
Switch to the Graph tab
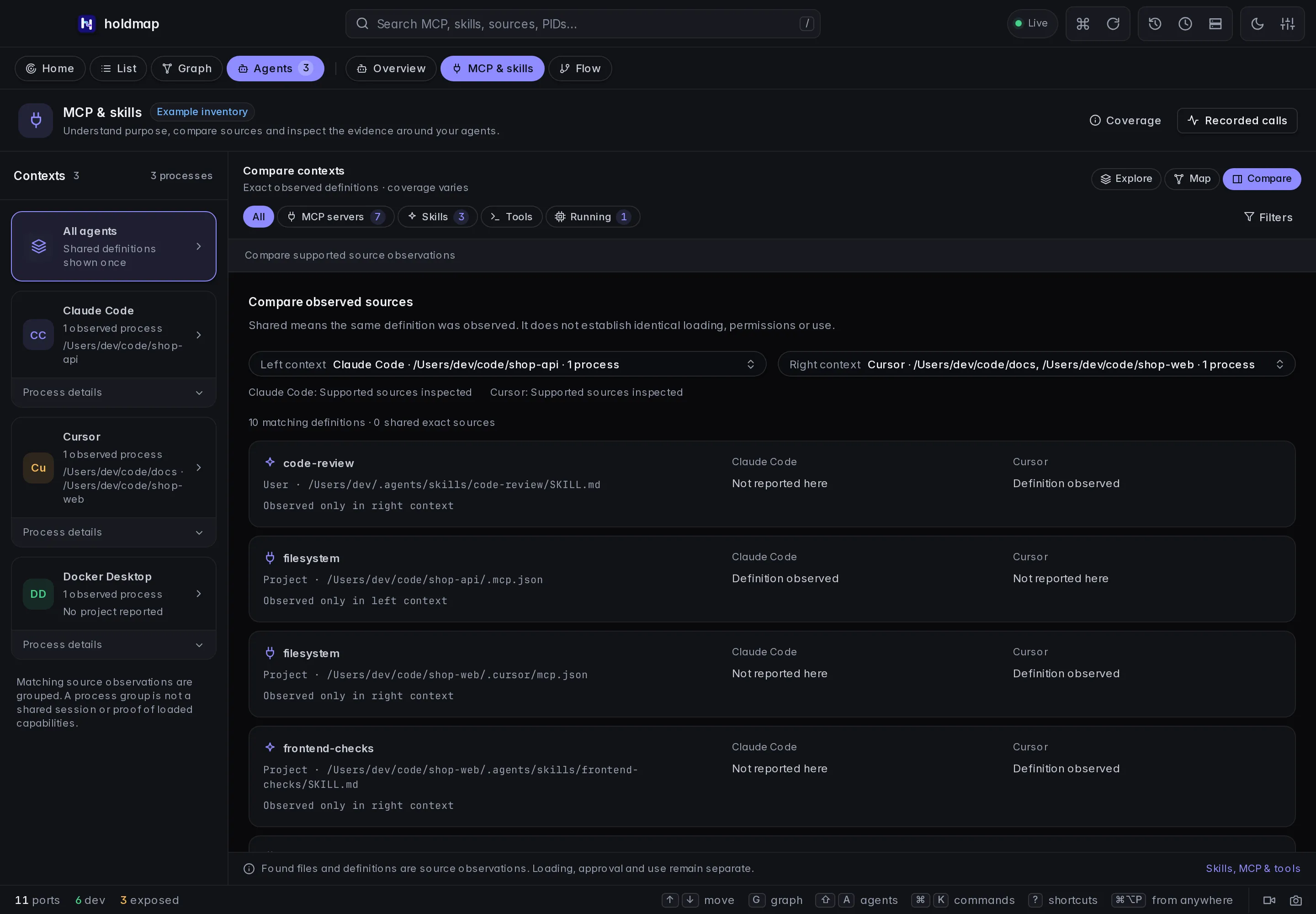click(187, 68)
